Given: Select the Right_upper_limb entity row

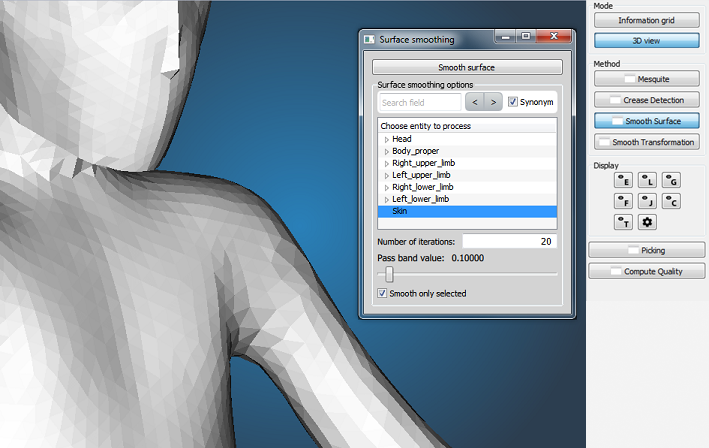Looking at the screenshot, I should click(x=467, y=163).
